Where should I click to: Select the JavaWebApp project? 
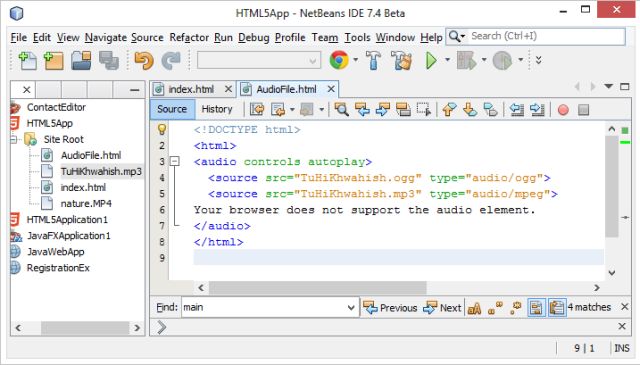[x=56, y=252]
